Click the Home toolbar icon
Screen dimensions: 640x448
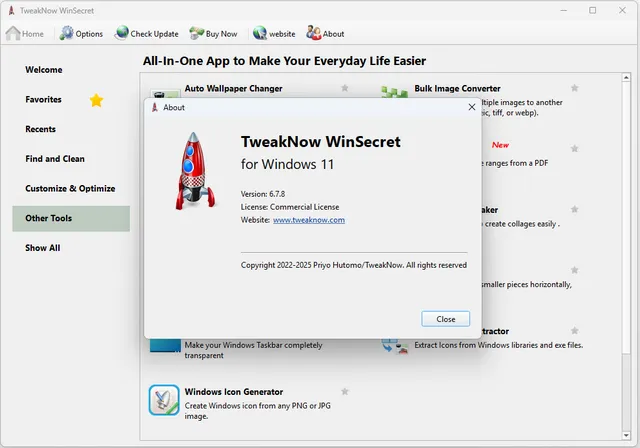click(14, 33)
